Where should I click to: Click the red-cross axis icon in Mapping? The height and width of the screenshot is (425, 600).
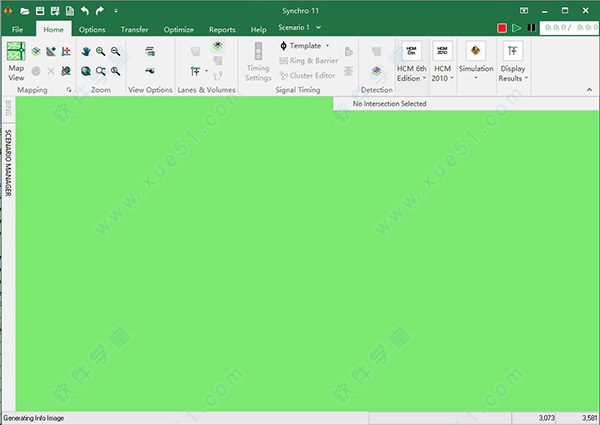(x=66, y=51)
